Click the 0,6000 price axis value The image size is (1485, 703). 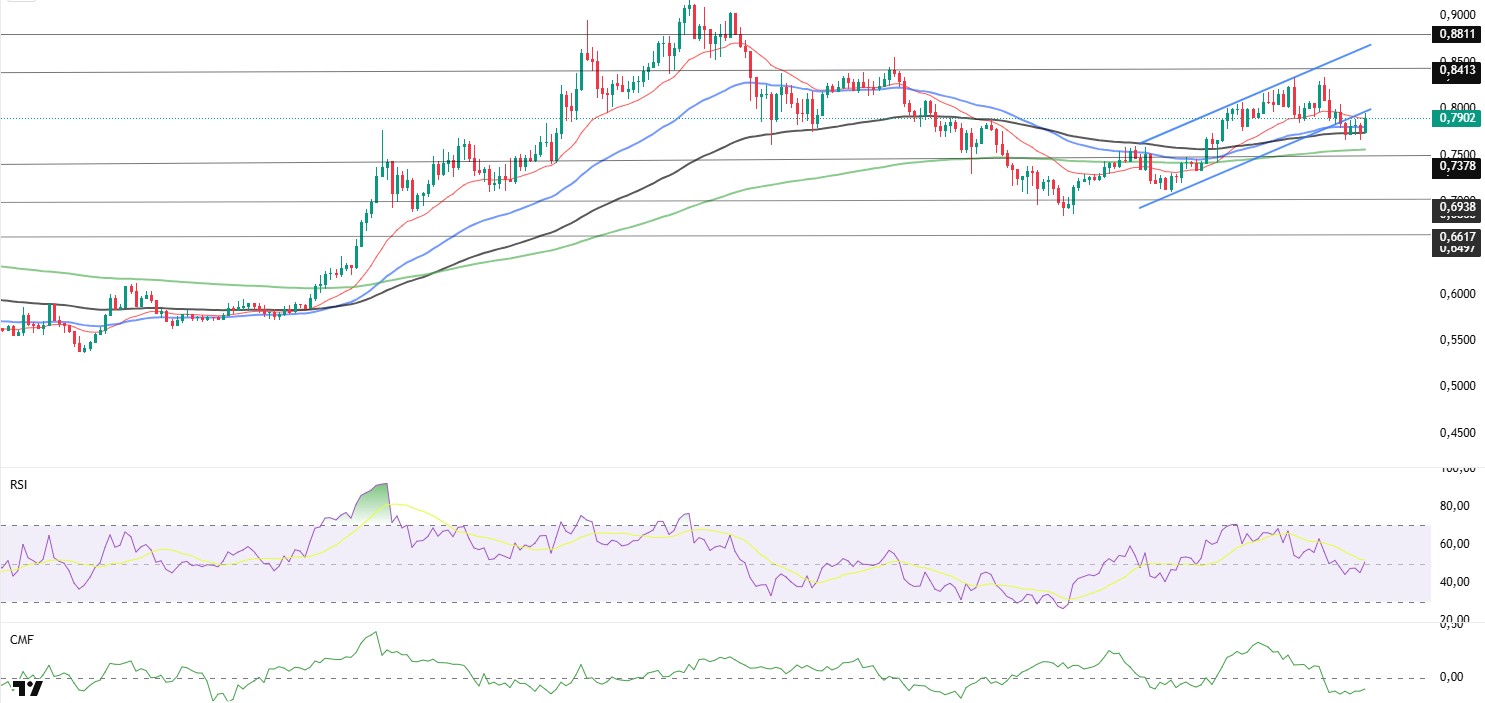click(1457, 293)
